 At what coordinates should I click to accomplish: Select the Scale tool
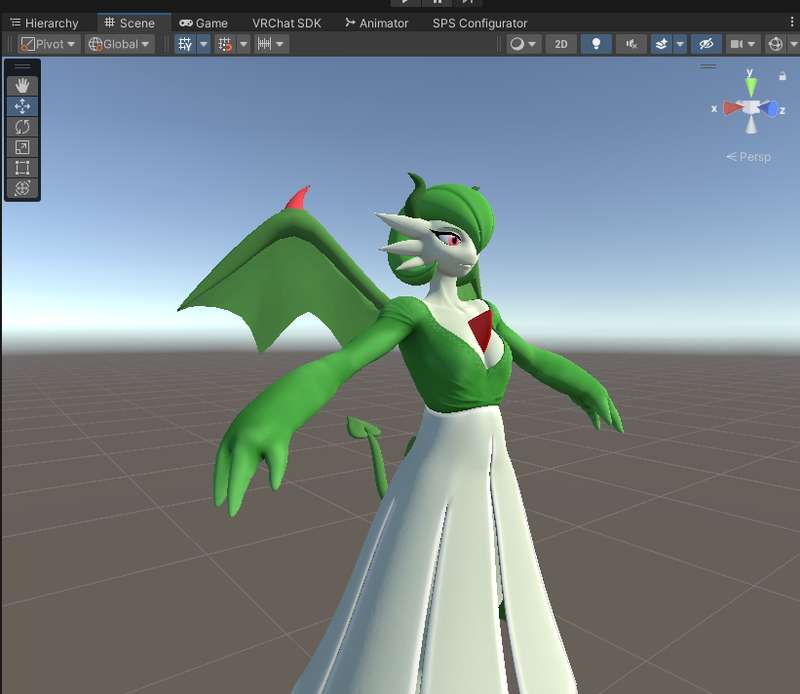pyautogui.click(x=22, y=147)
